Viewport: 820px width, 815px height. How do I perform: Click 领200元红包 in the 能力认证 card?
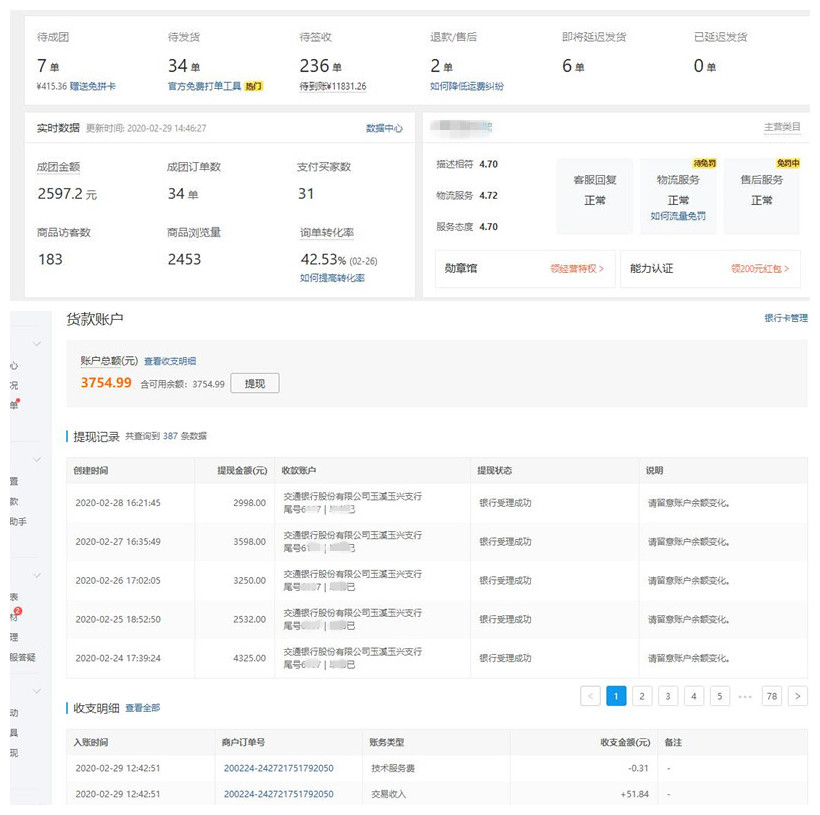click(x=760, y=269)
